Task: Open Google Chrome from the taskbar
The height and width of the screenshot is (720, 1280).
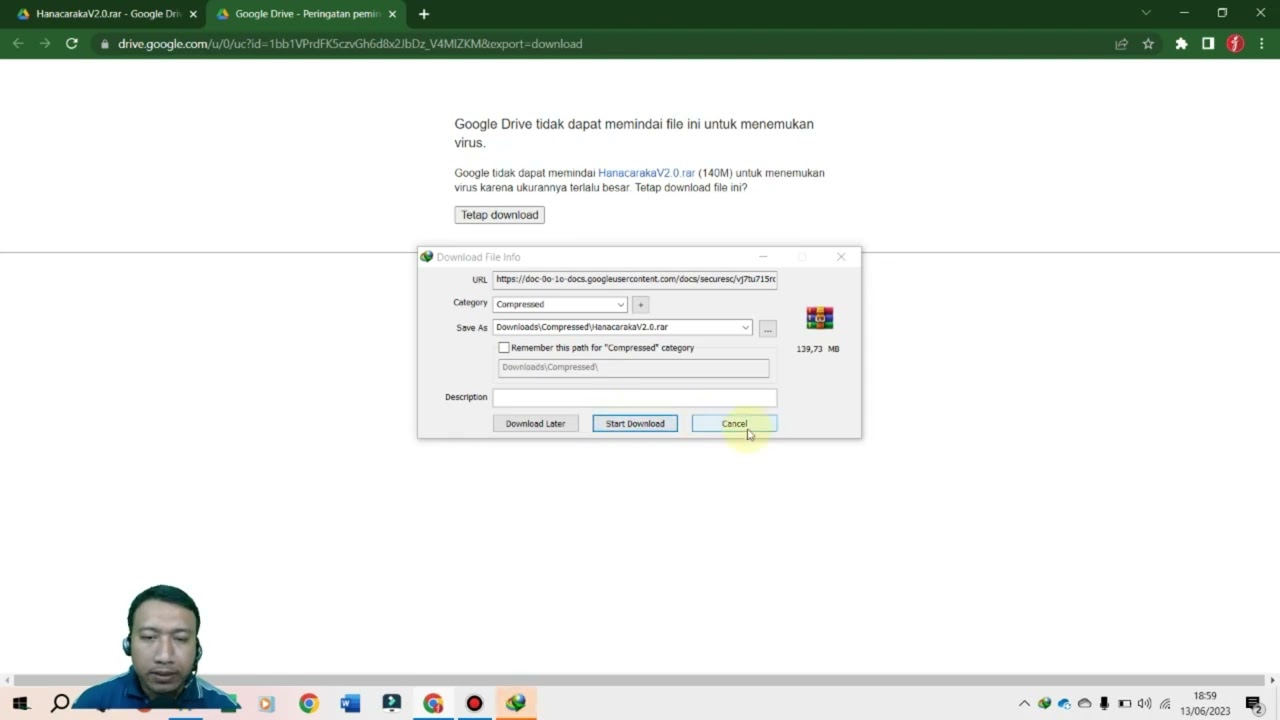Action: (x=308, y=704)
